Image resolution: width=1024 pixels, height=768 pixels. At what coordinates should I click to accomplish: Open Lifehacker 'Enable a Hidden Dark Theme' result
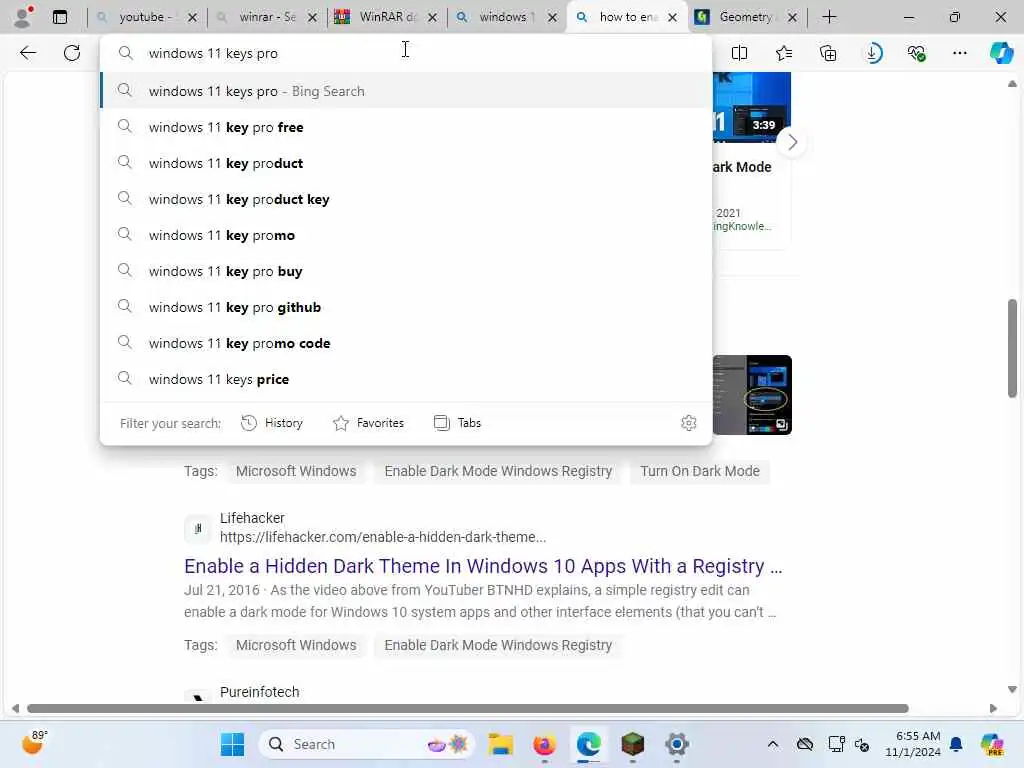pos(483,566)
